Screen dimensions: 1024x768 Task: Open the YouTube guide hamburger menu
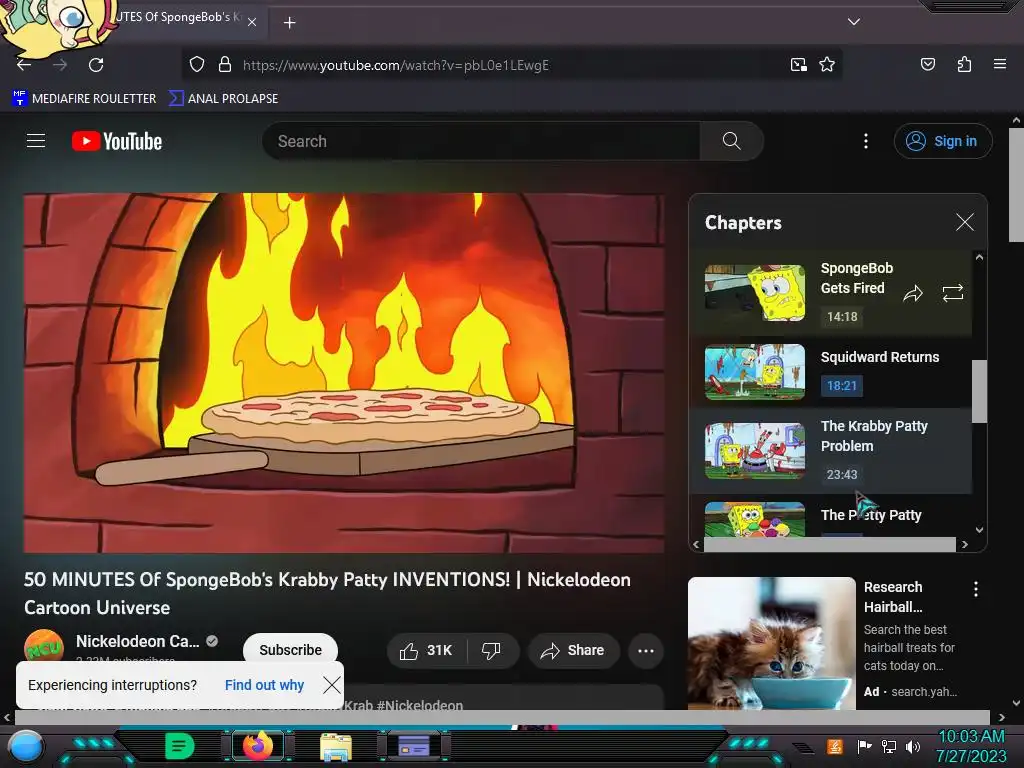pos(36,141)
